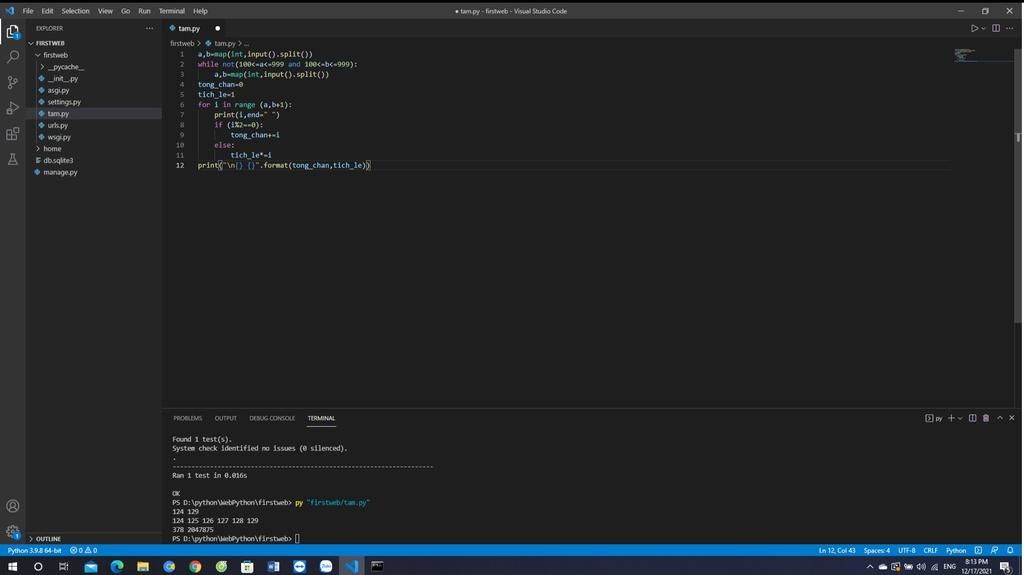The width and height of the screenshot is (1024, 575).
Task: Open Explorer Views and More Actions ellipsis
Action: 150,28
